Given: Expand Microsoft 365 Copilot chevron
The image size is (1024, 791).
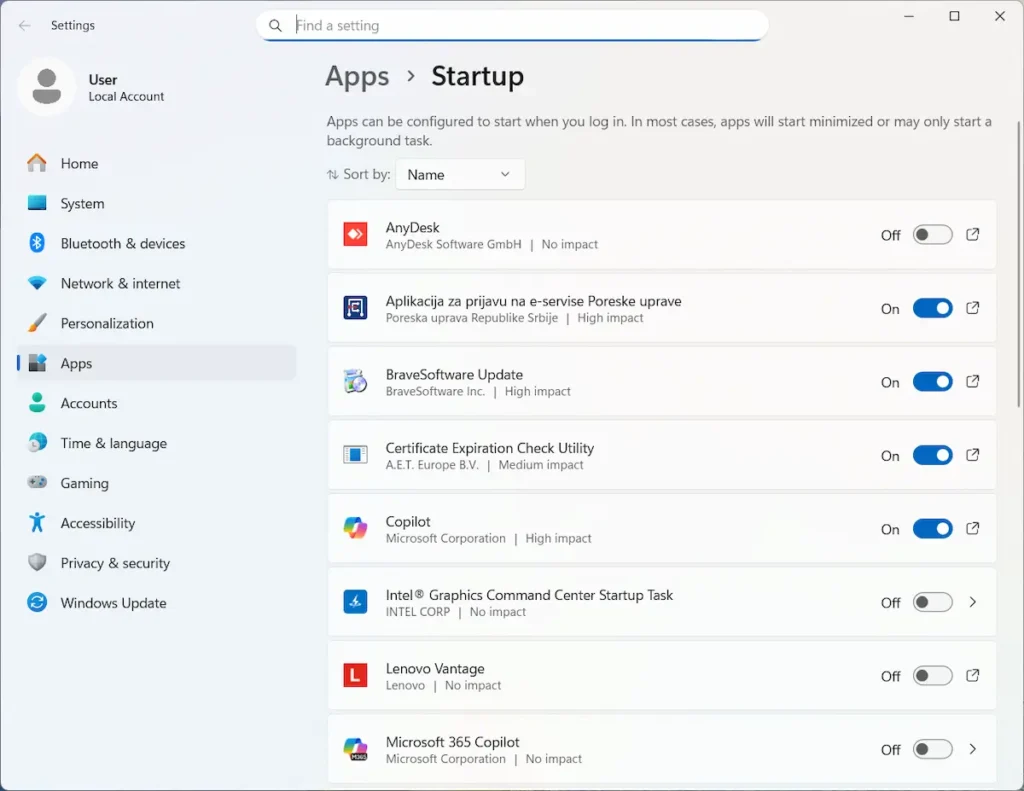Looking at the screenshot, I should [x=972, y=749].
